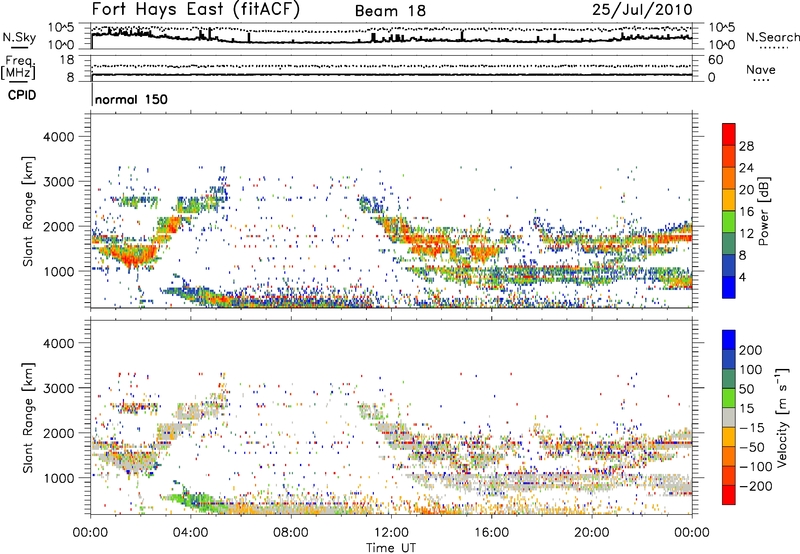Click the 4000 tick on the power panel
Viewport: 800px width, 554px height.
click(58, 137)
